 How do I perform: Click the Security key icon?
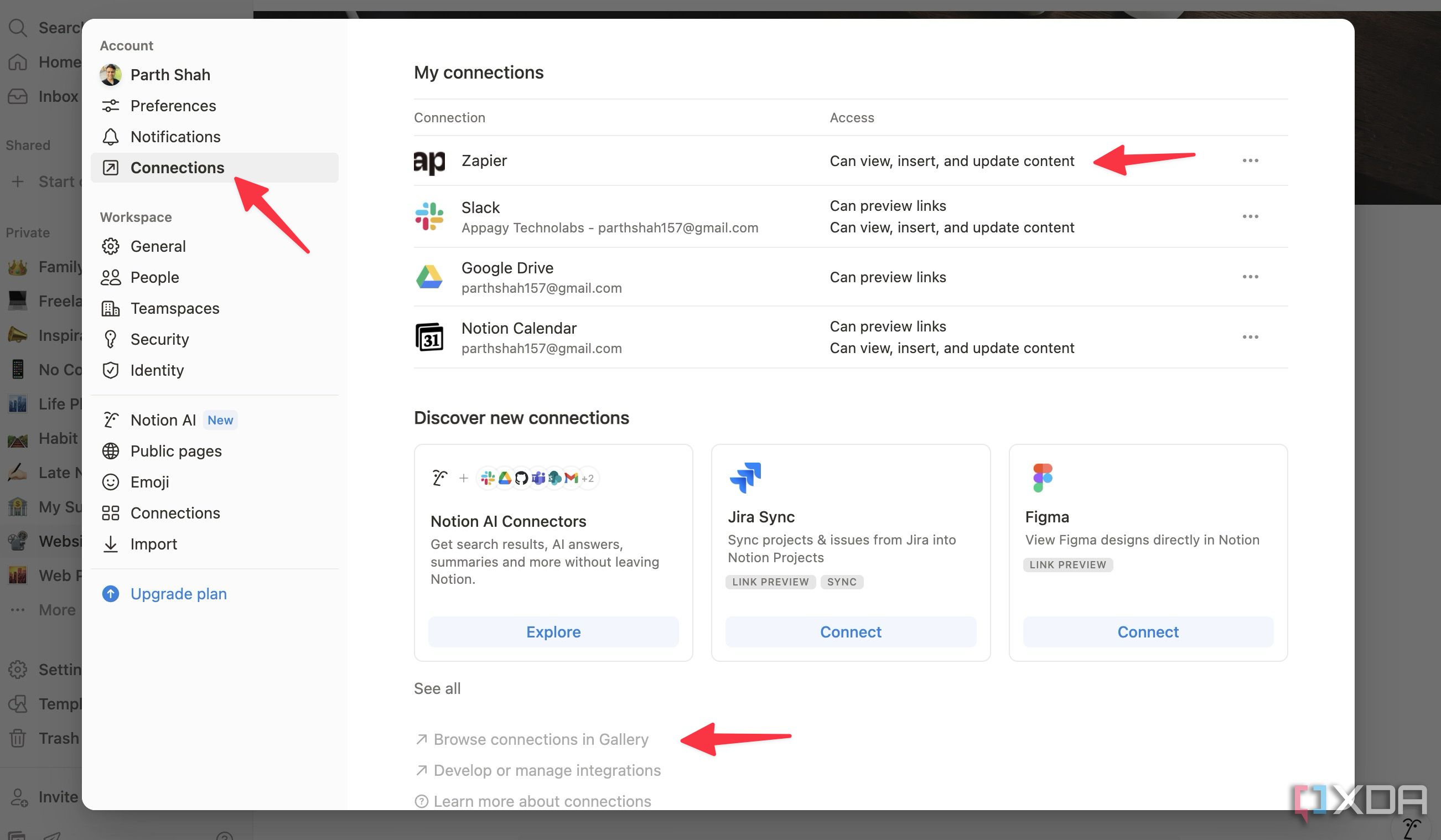click(x=110, y=339)
